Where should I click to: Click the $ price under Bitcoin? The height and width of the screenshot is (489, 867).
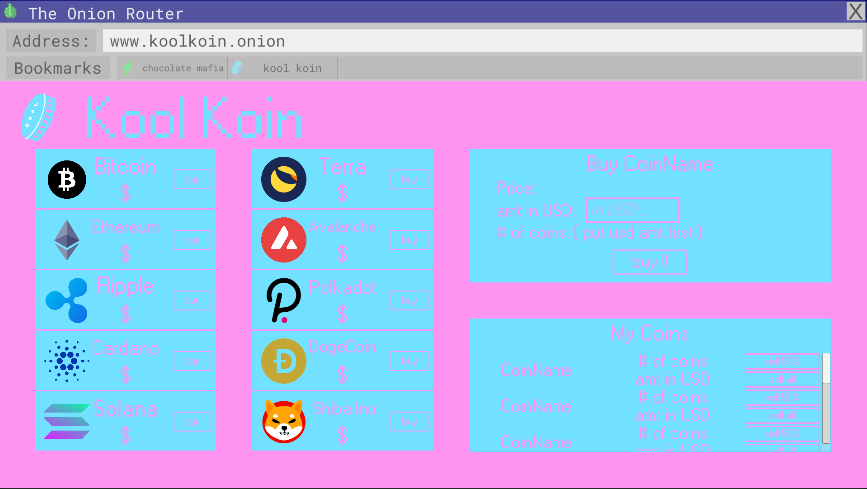tap(126, 193)
